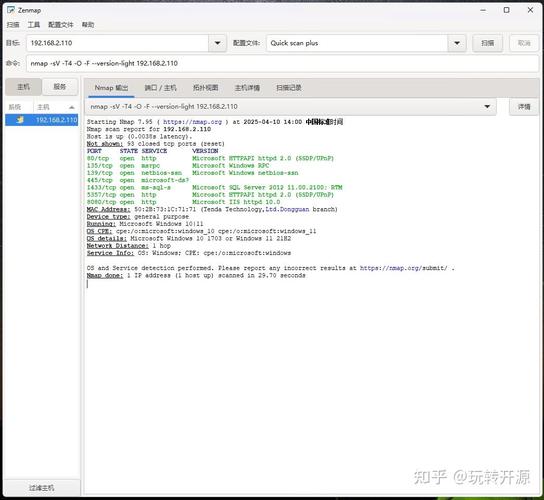The height and width of the screenshot is (500, 544).
Task: Expand the scan output selector dropdown arrow
Action: coord(487,107)
